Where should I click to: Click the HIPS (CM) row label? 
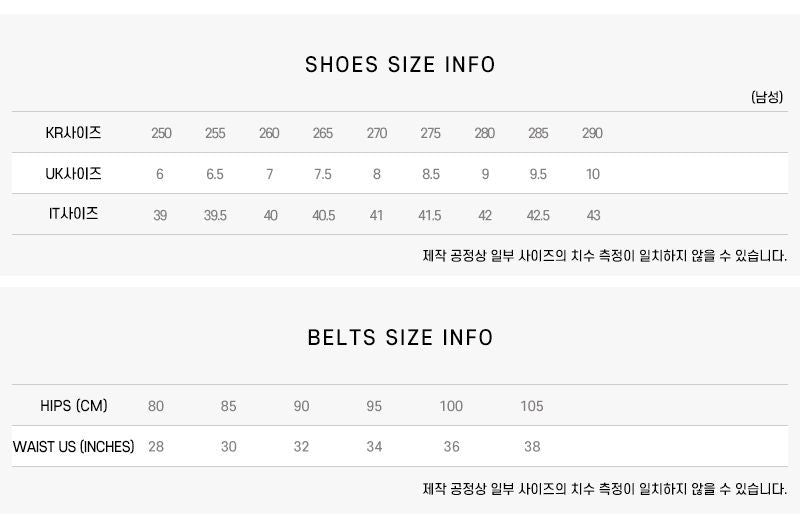[73, 406]
